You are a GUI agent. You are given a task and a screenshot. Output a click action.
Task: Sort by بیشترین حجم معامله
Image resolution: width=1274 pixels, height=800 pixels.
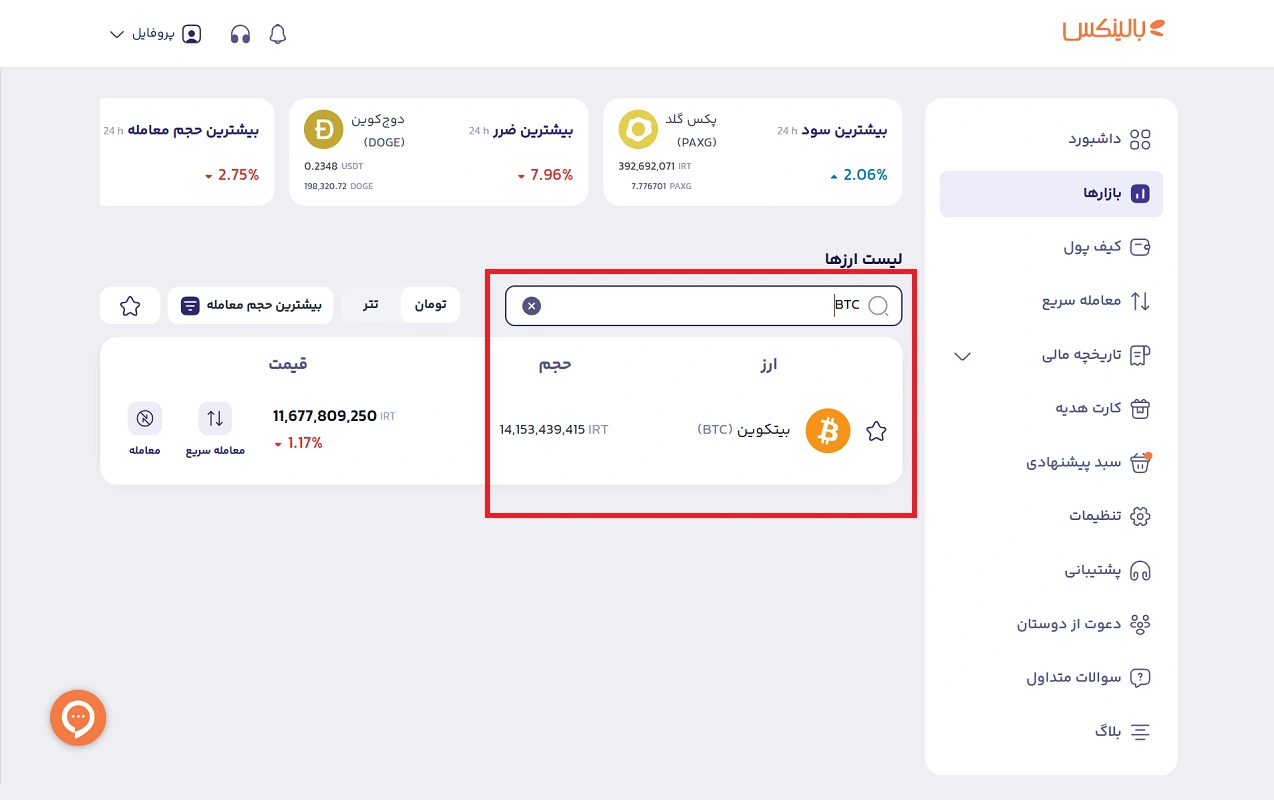click(251, 305)
